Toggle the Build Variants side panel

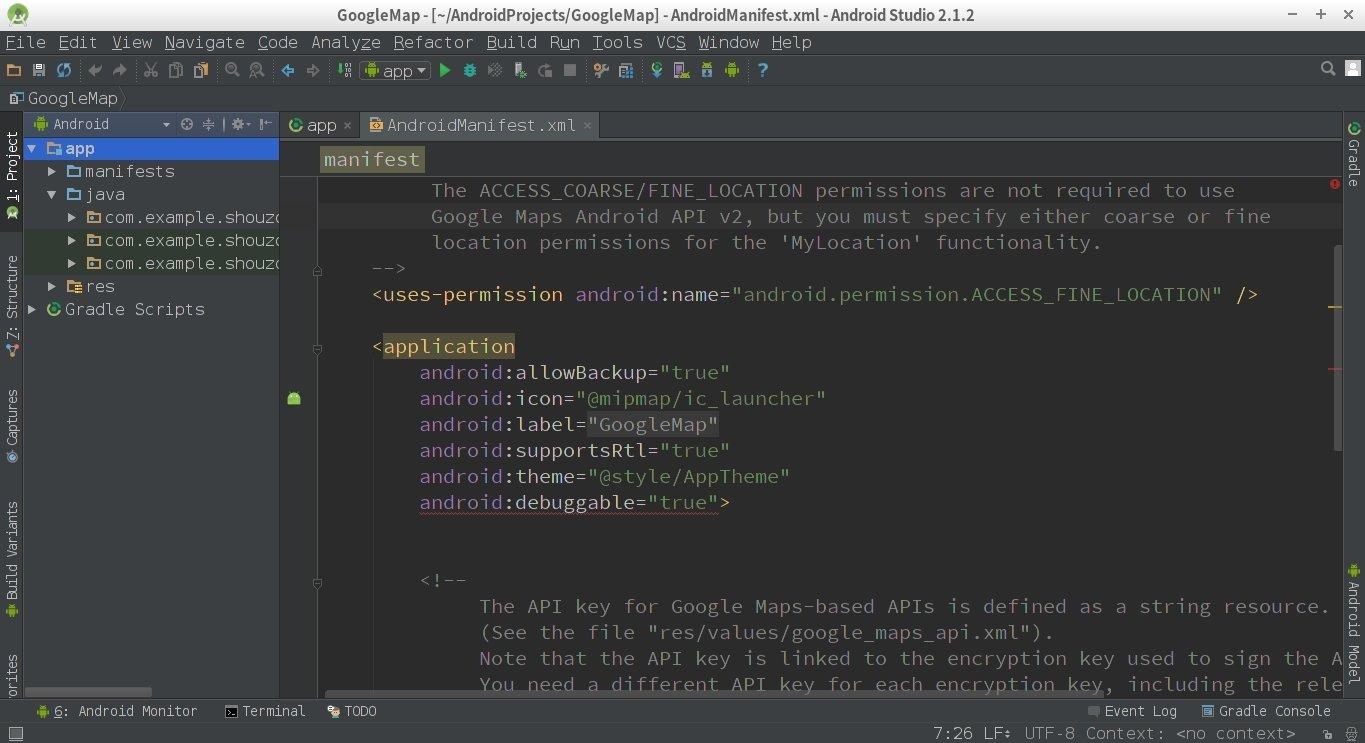(12, 560)
